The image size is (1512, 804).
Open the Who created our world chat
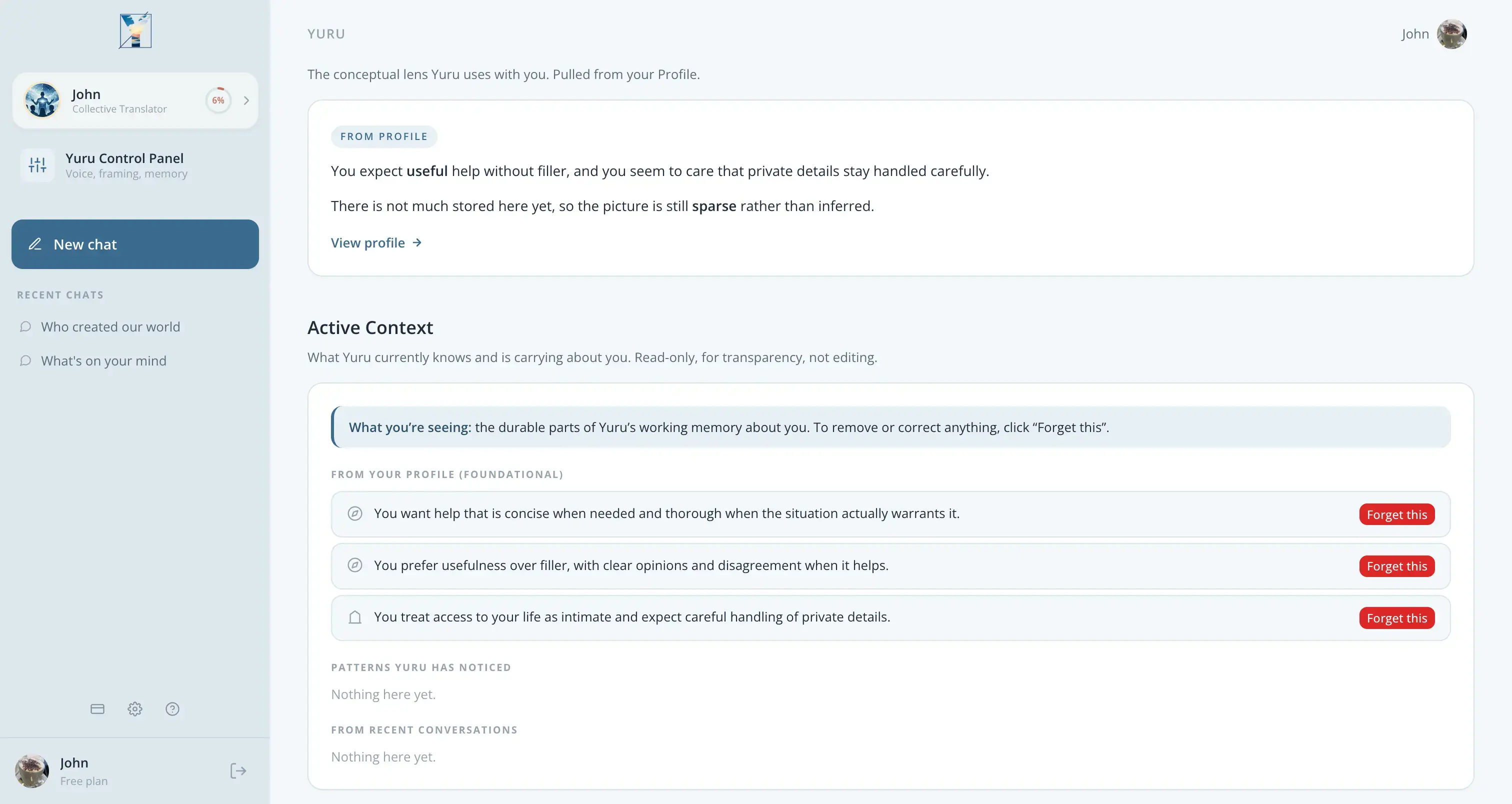(110, 326)
